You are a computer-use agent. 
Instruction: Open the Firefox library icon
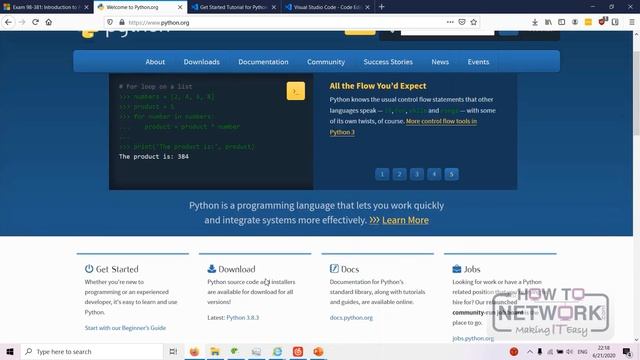click(548, 22)
